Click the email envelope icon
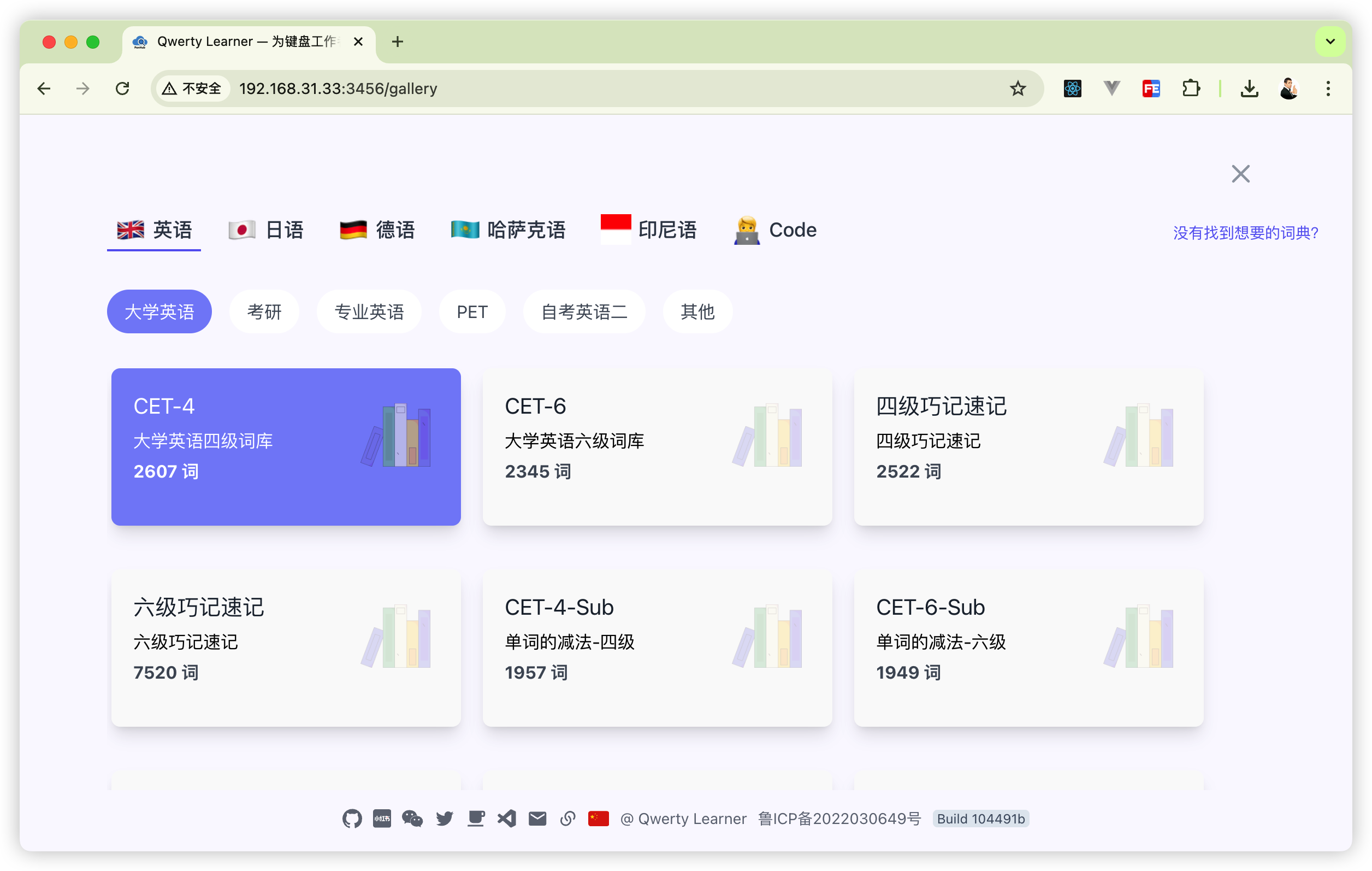The image size is (1372, 871). coord(537,819)
